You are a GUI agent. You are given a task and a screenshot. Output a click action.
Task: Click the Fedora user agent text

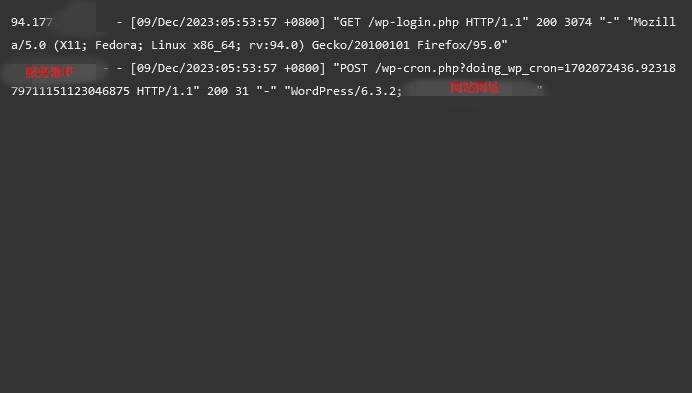(115, 45)
